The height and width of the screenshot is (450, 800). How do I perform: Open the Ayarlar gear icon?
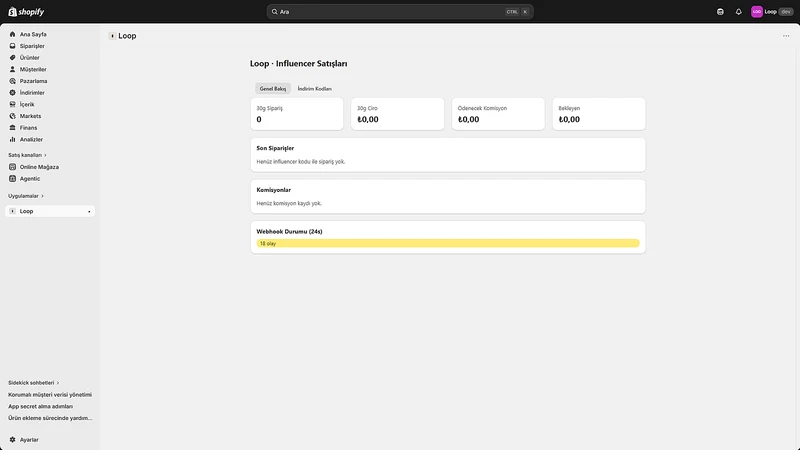pos(13,440)
